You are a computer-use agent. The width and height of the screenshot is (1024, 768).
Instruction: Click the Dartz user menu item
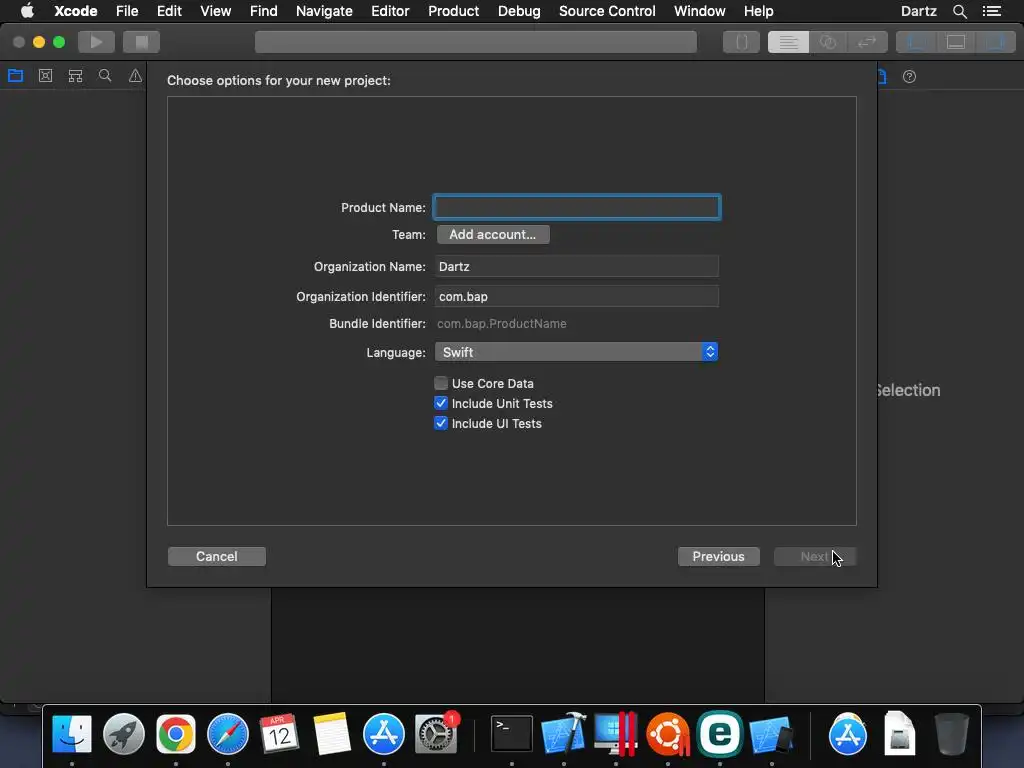click(918, 11)
